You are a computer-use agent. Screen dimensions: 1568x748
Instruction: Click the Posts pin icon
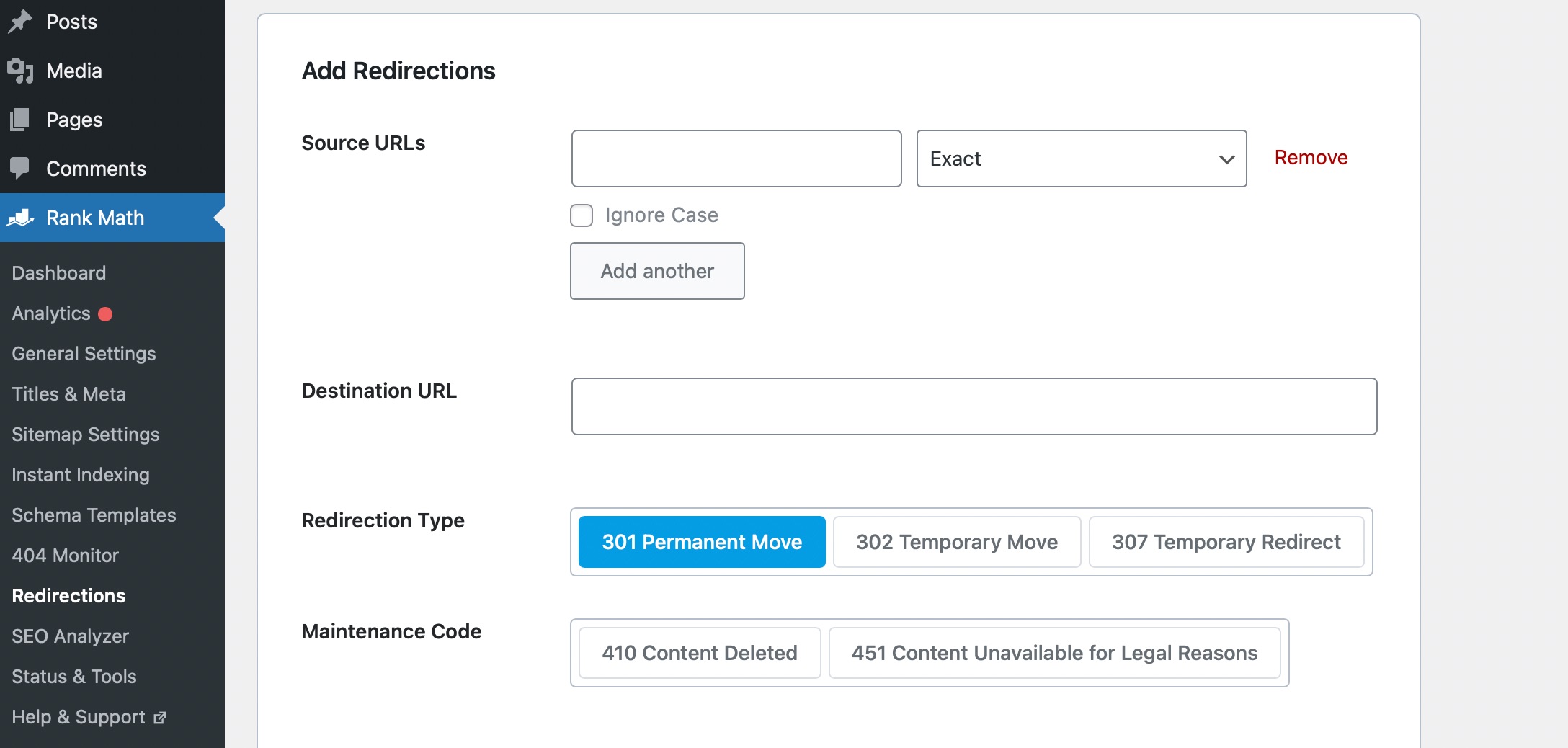[x=20, y=21]
